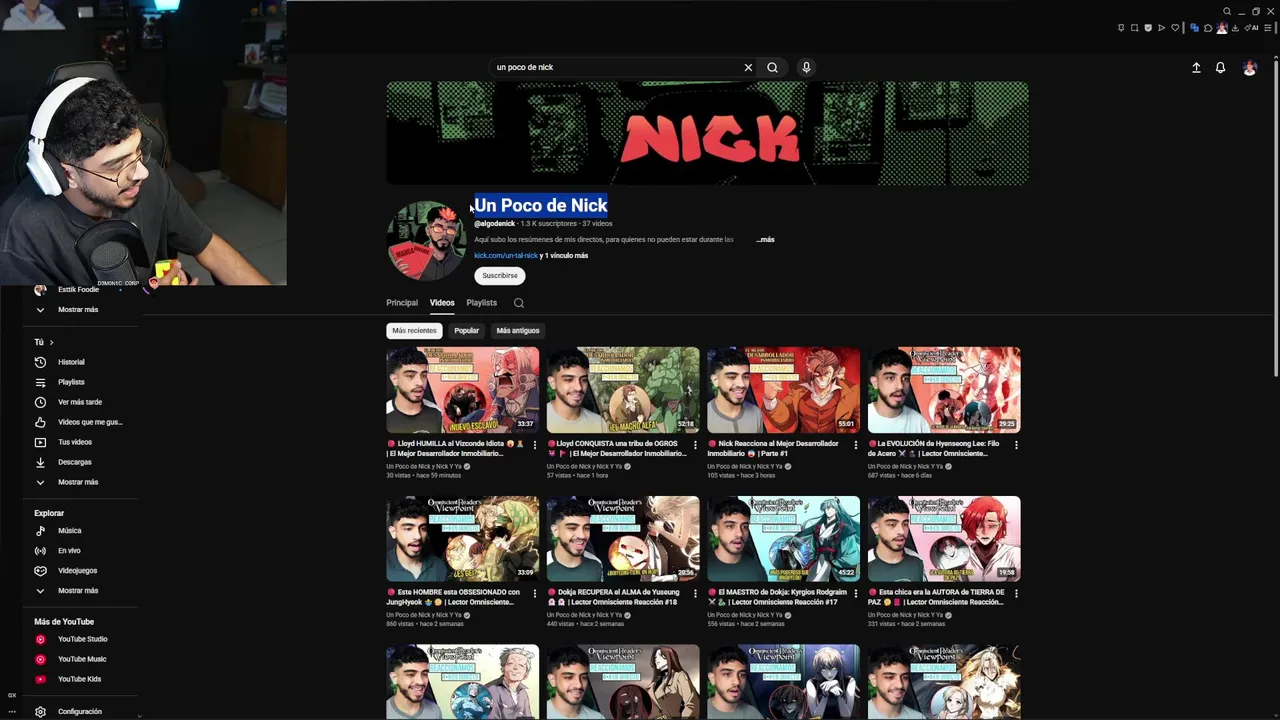Open options for Este HOMBRE OBSESIONADO video

tap(535, 593)
